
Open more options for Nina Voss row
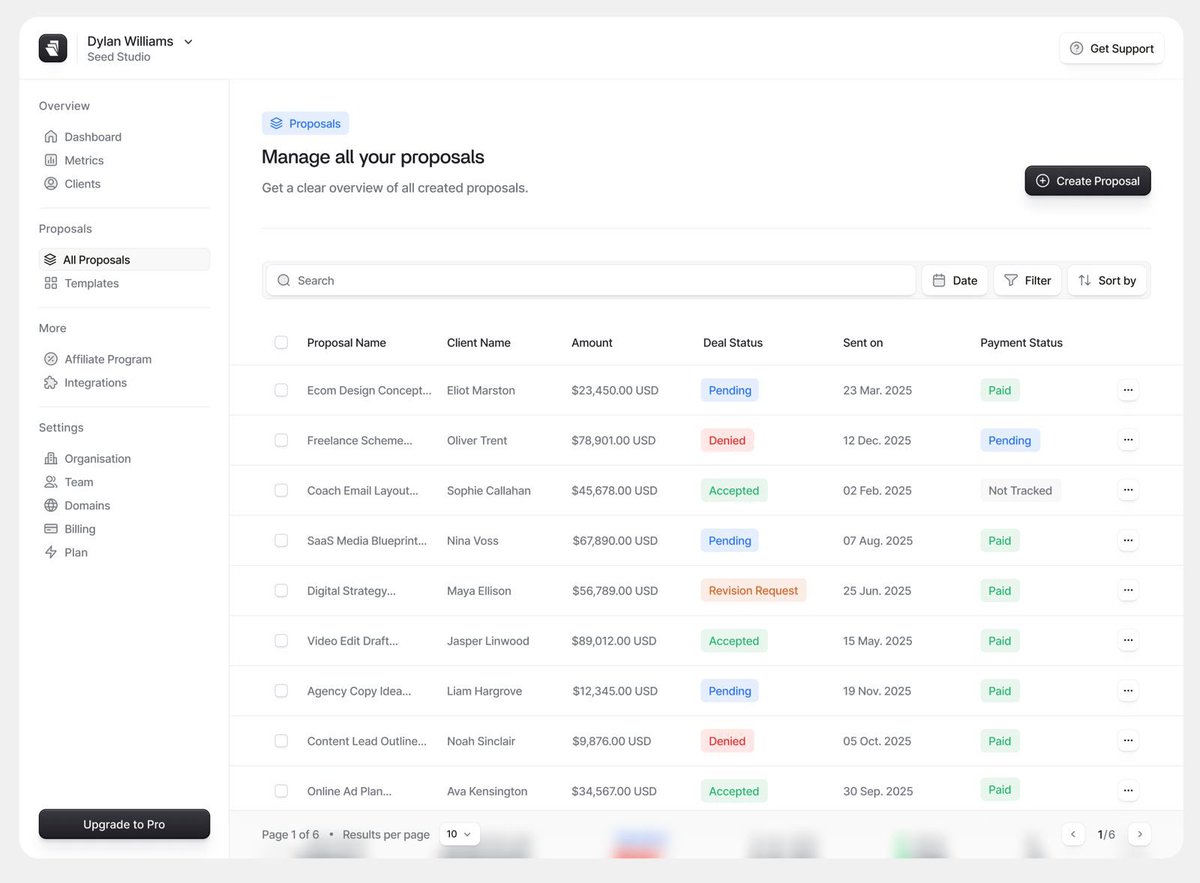pyautogui.click(x=1128, y=540)
